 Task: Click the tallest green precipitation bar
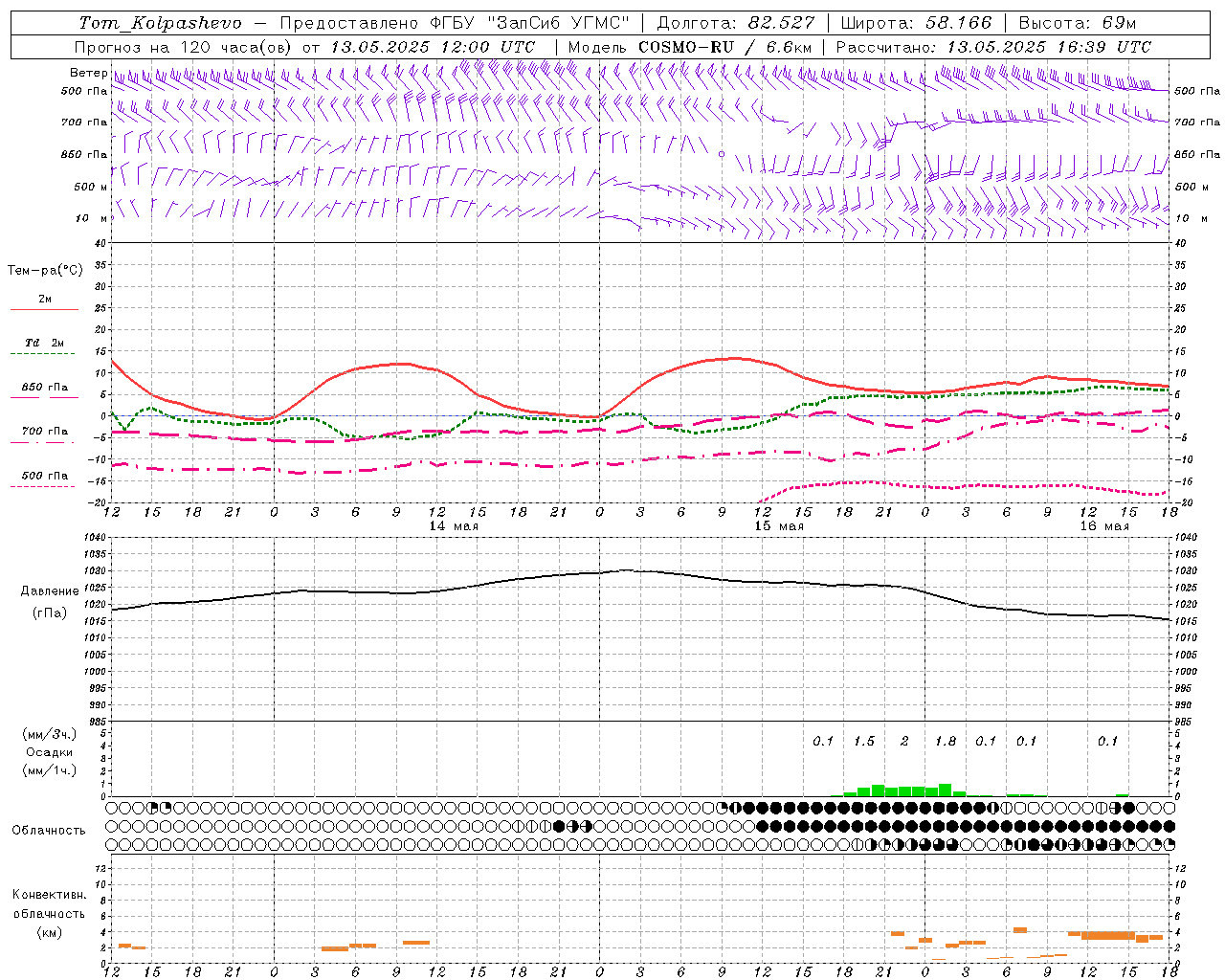(946, 791)
